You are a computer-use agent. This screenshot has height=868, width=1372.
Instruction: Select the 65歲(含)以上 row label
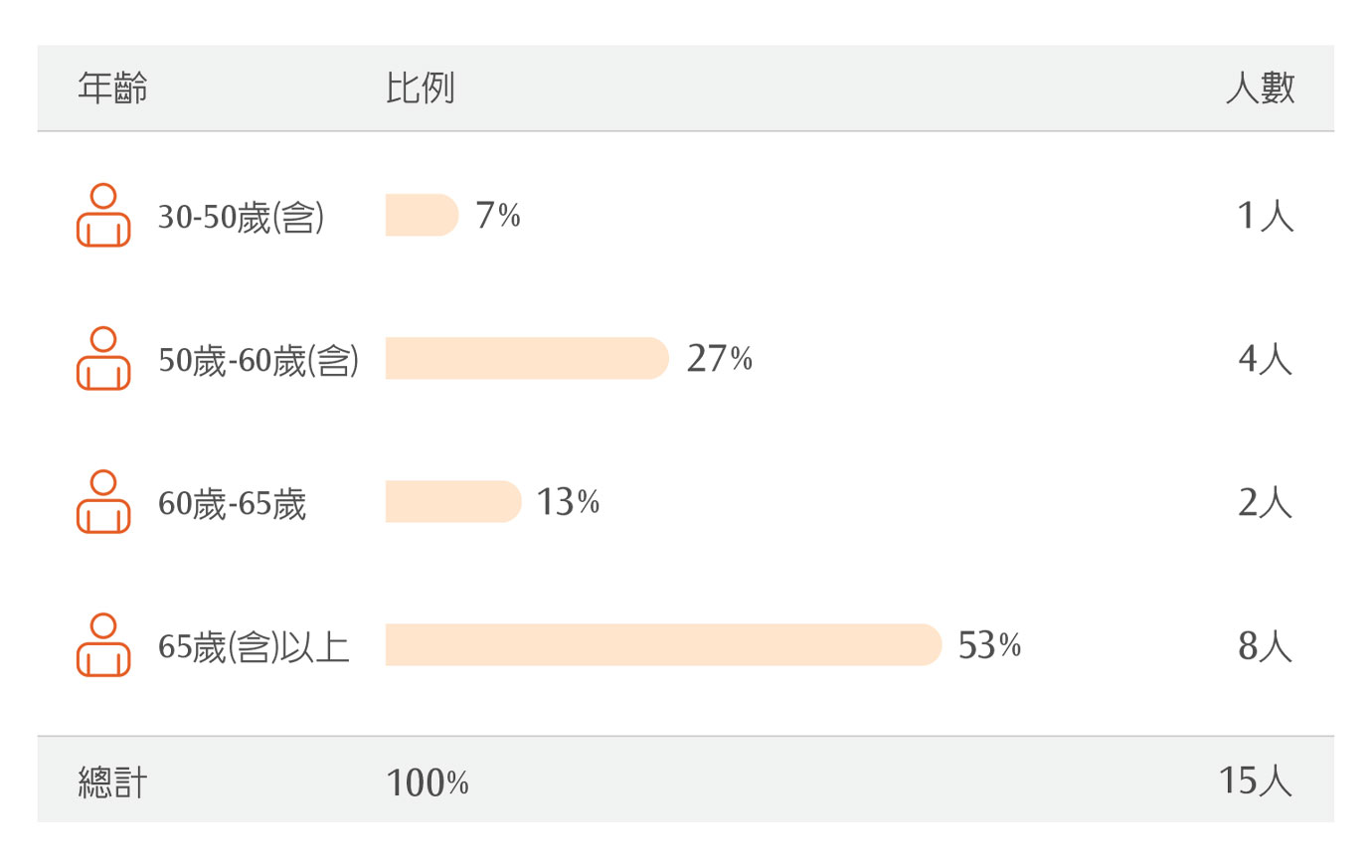[x=254, y=647]
